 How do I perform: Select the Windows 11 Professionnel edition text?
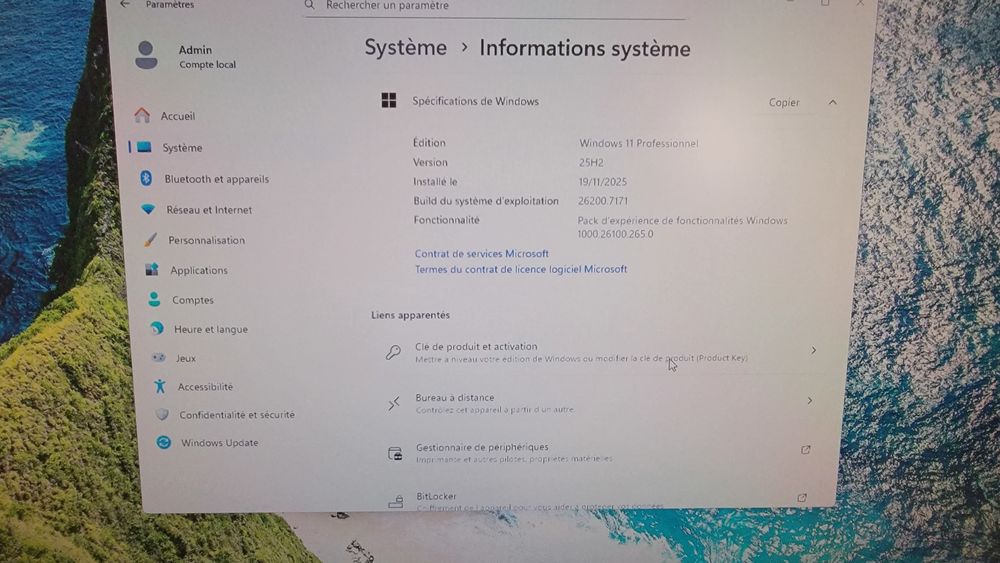[x=638, y=143]
